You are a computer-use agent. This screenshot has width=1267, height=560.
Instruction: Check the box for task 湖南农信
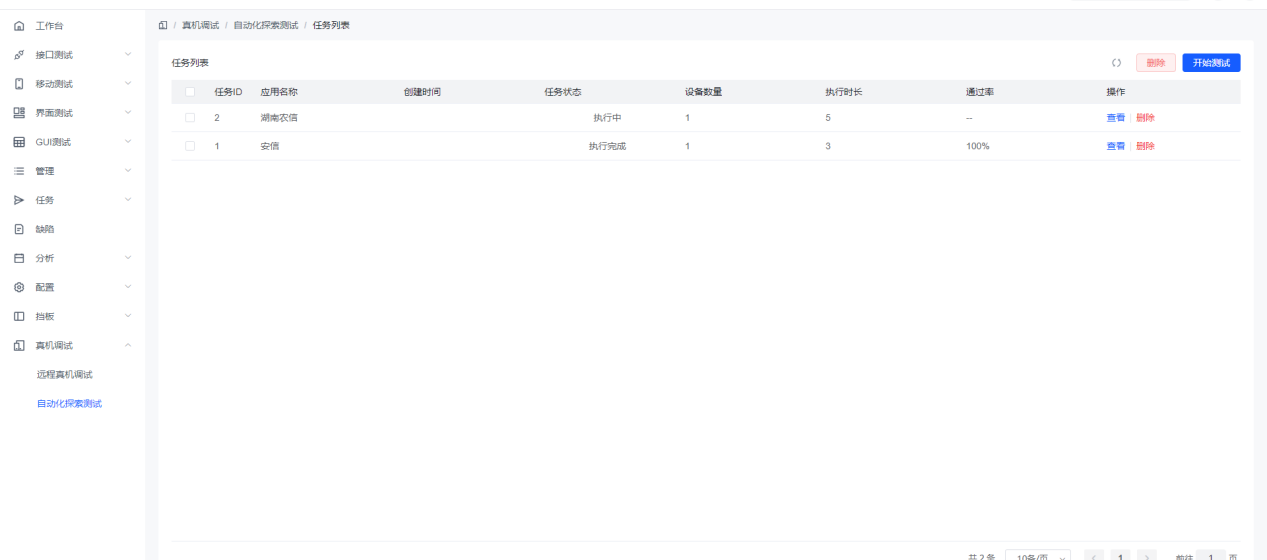point(190,118)
